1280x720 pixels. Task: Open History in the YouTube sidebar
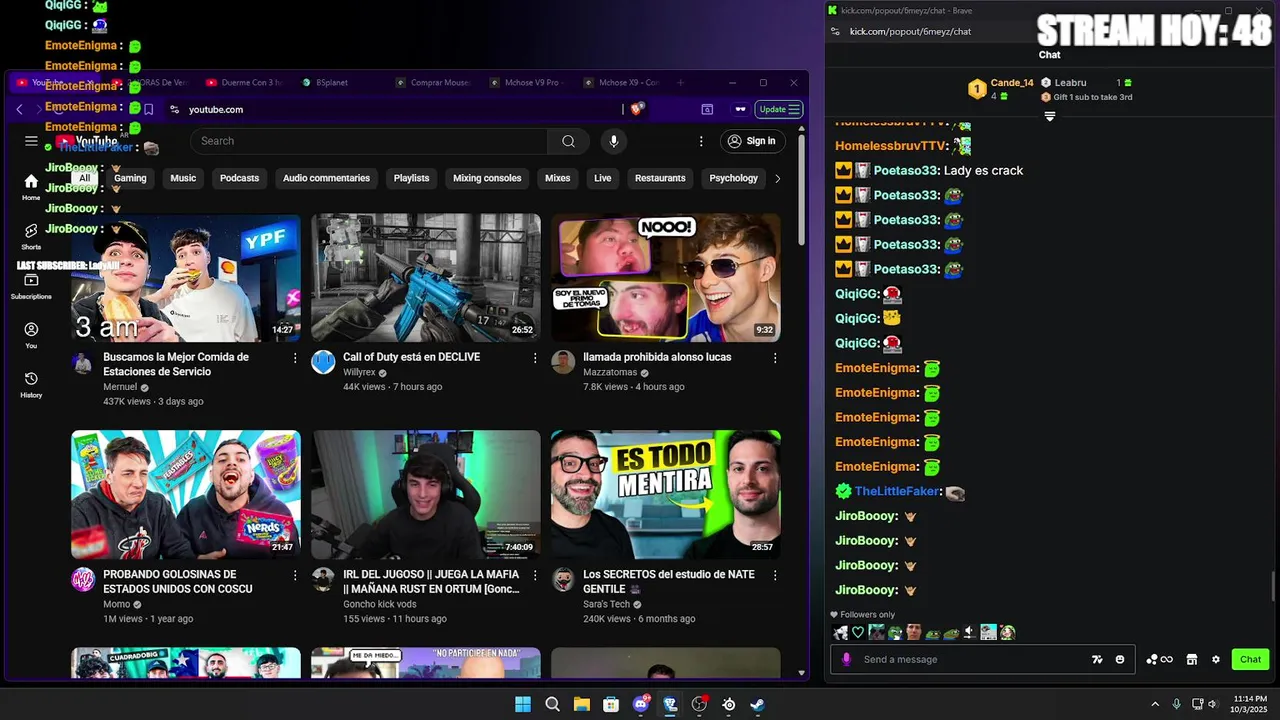point(31,384)
